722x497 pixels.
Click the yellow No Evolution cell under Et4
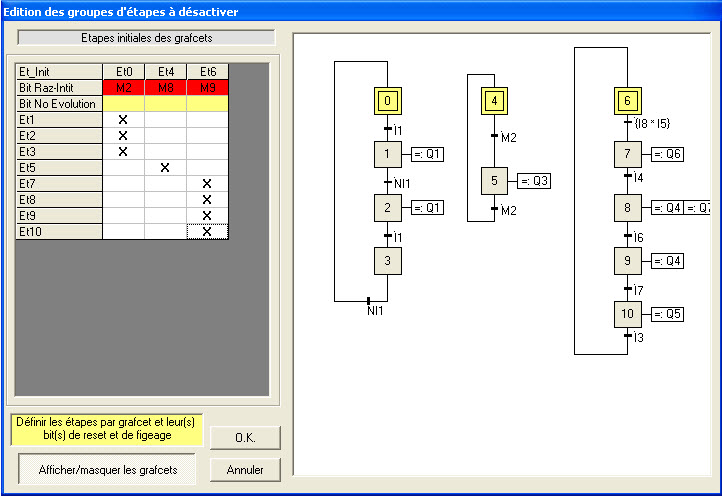pyautogui.click(x=165, y=104)
